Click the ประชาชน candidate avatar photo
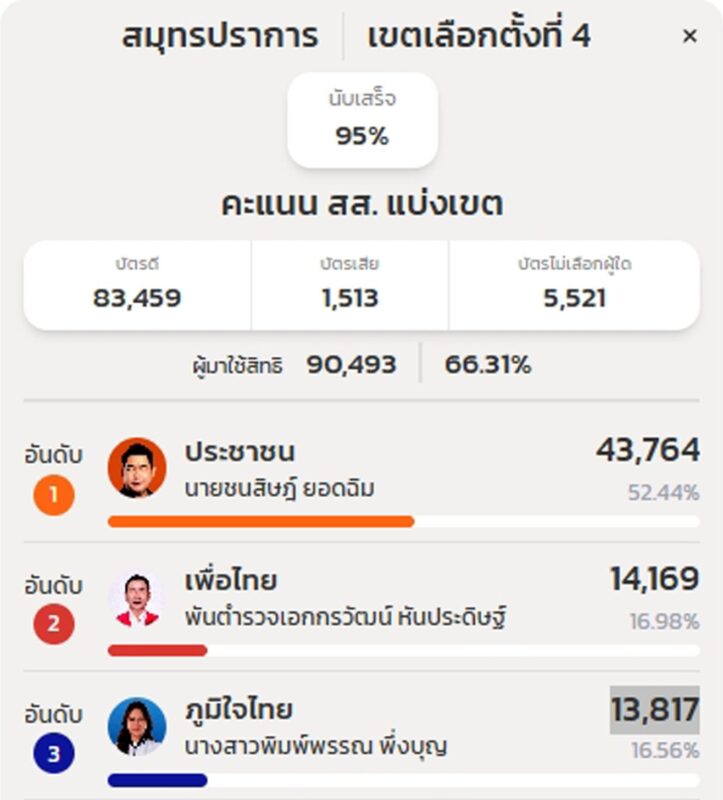The height and width of the screenshot is (800, 723). tap(136, 467)
